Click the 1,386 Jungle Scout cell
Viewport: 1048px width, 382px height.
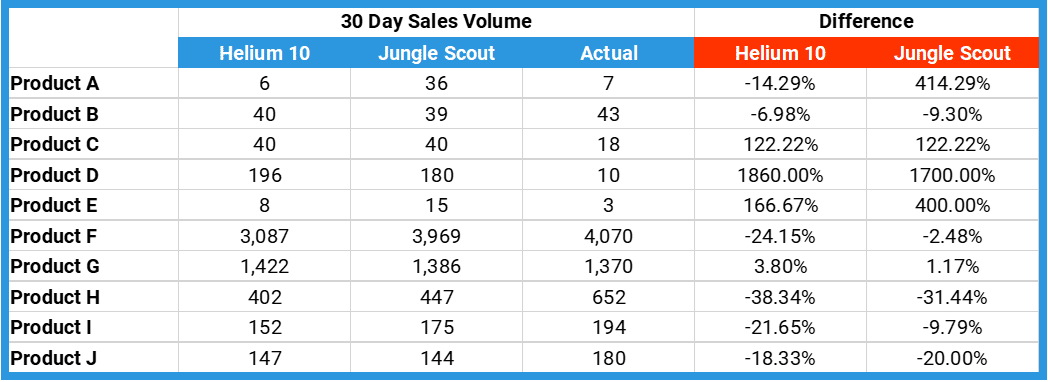(x=436, y=266)
